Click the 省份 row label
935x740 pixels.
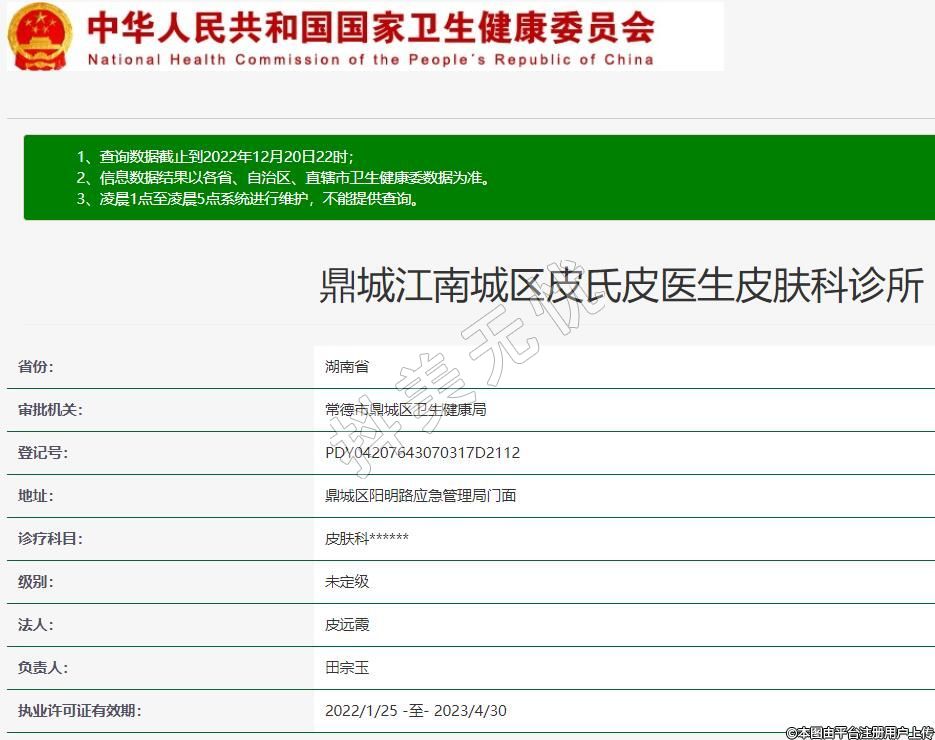pos(36,367)
